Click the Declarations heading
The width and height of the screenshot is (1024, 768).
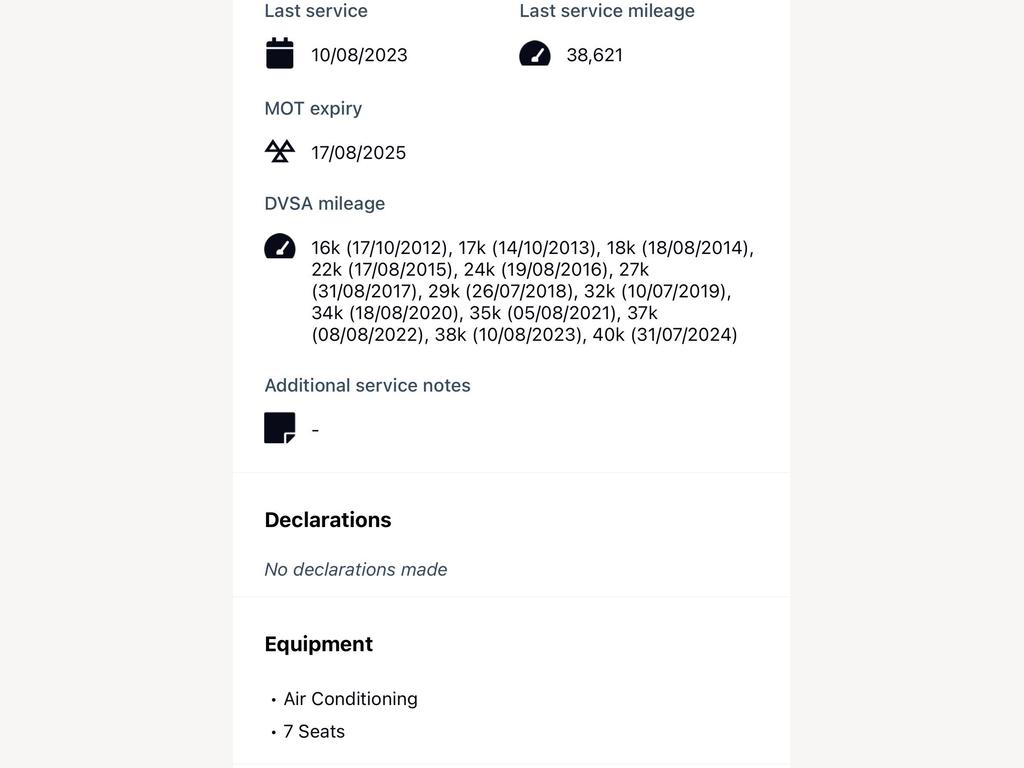[328, 520]
